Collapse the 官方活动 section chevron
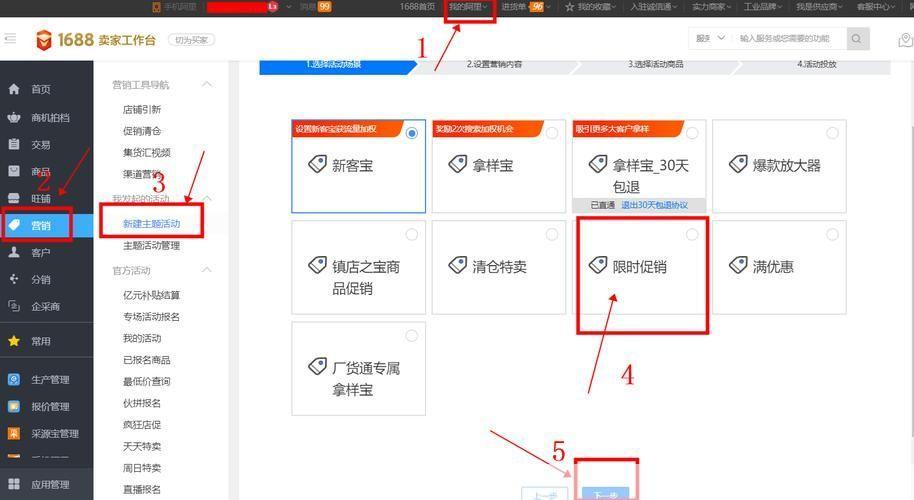The width and height of the screenshot is (914, 500). click(x=207, y=271)
